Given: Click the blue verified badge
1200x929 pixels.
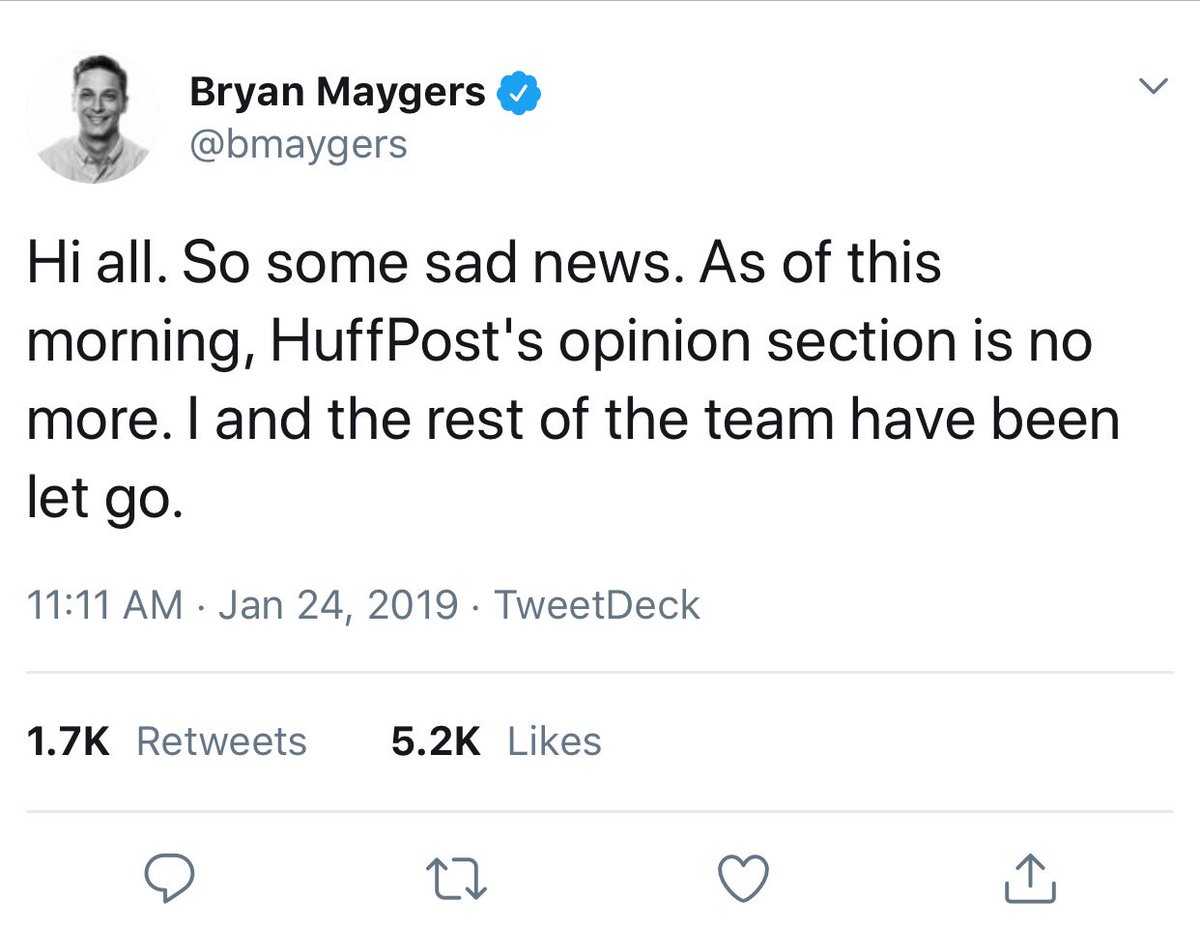Looking at the screenshot, I should pos(520,93).
